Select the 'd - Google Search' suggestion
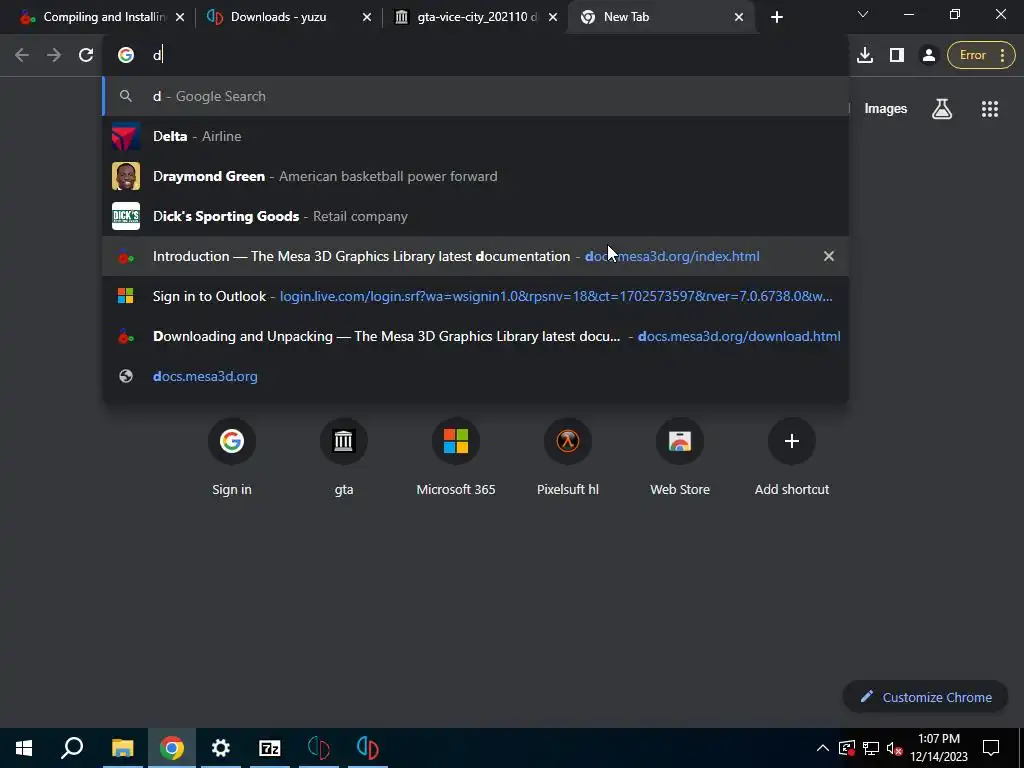Image resolution: width=1024 pixels, height=768 pixels. 475,96
